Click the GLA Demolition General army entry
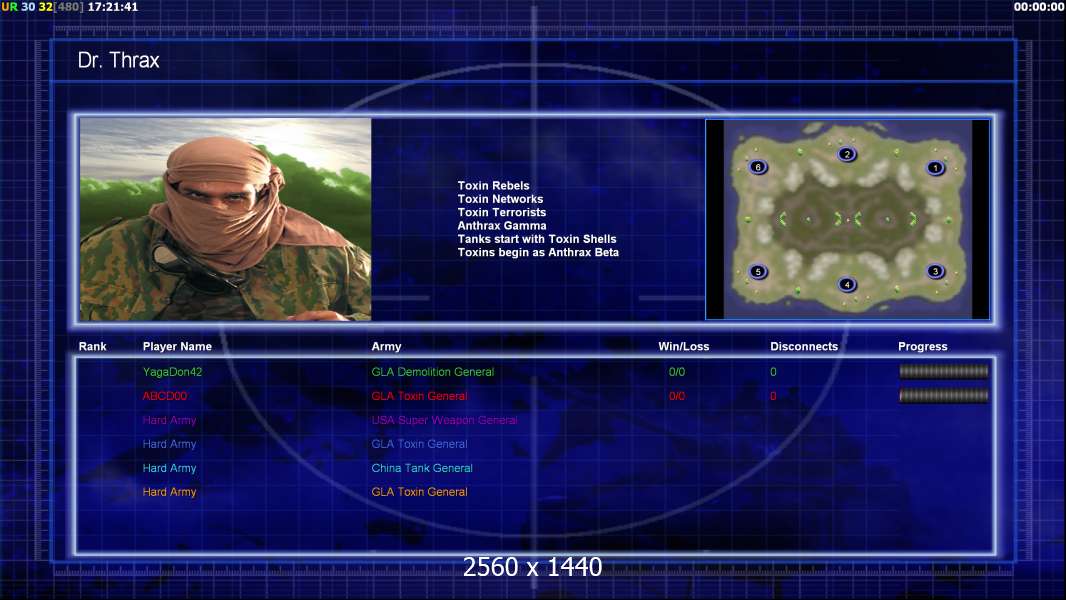The width and height of the screenshot is (1066, 600). coord(432,372)
